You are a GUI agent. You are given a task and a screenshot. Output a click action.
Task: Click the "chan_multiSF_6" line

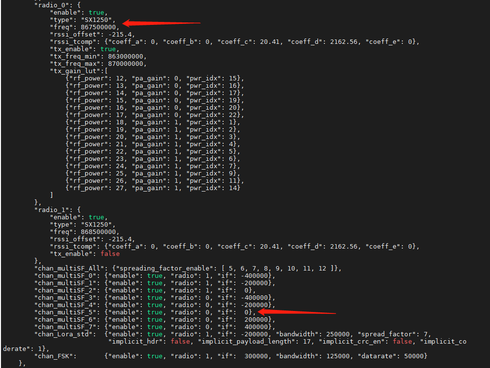click(155, 320)
